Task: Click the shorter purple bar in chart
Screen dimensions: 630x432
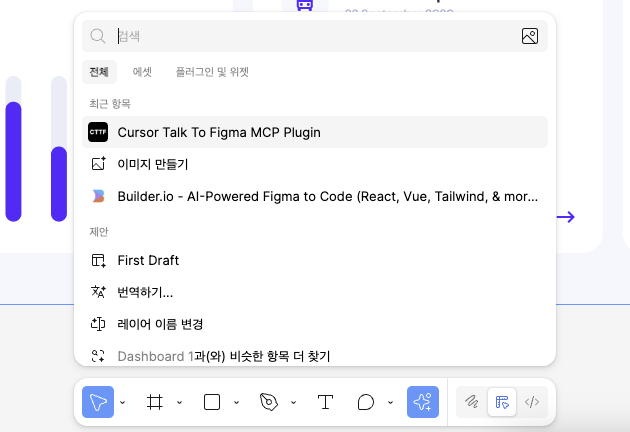Action: (x=59, y=184)
